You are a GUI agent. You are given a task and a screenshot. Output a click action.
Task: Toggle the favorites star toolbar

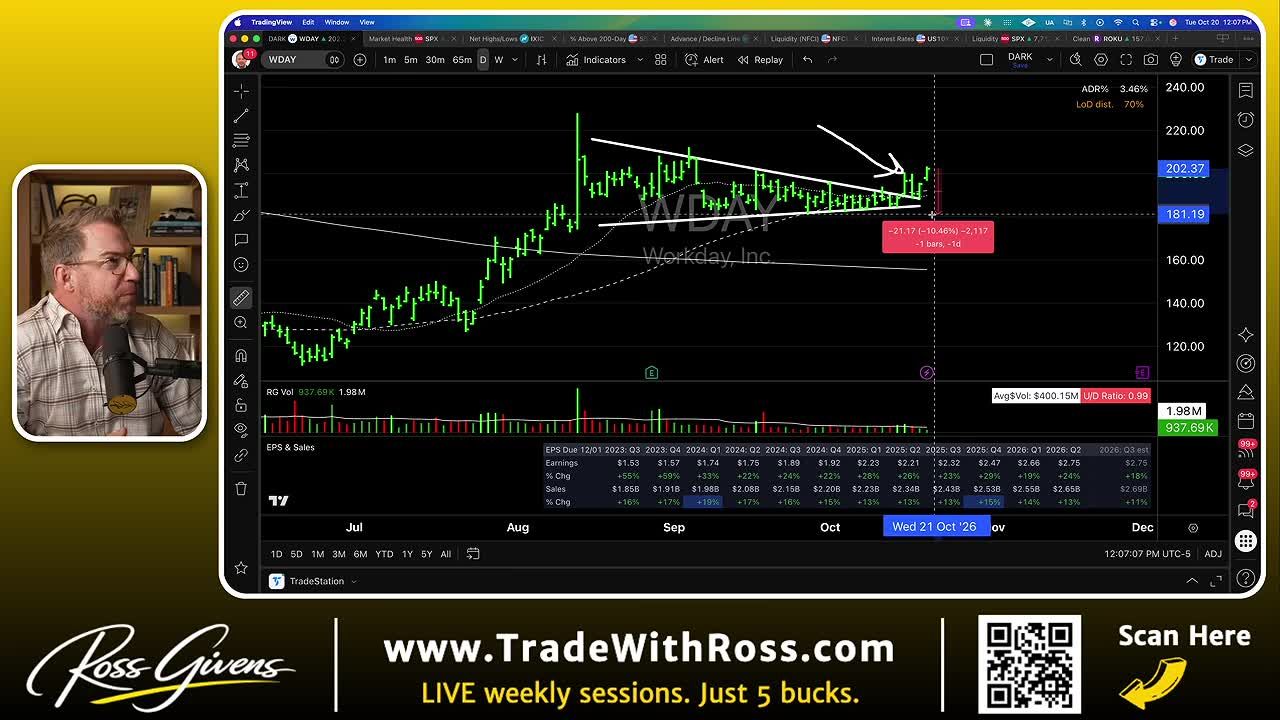pyautogui.click(x=241, y=568)
